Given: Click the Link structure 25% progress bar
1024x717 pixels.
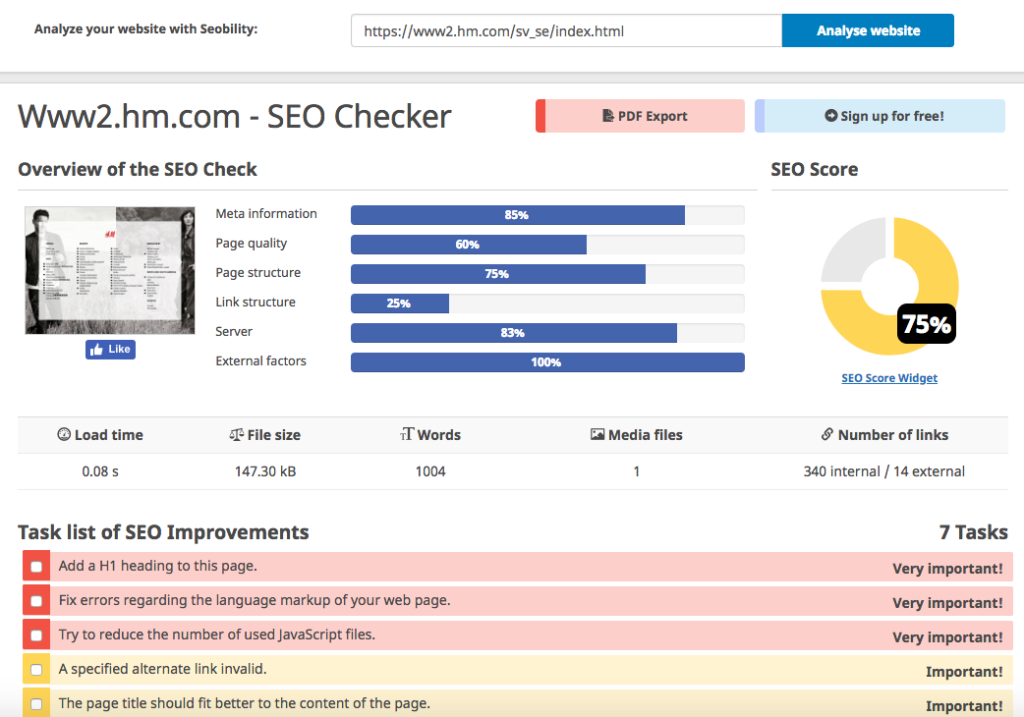Looking at the screenshot, I should click(x=547, y=303).
